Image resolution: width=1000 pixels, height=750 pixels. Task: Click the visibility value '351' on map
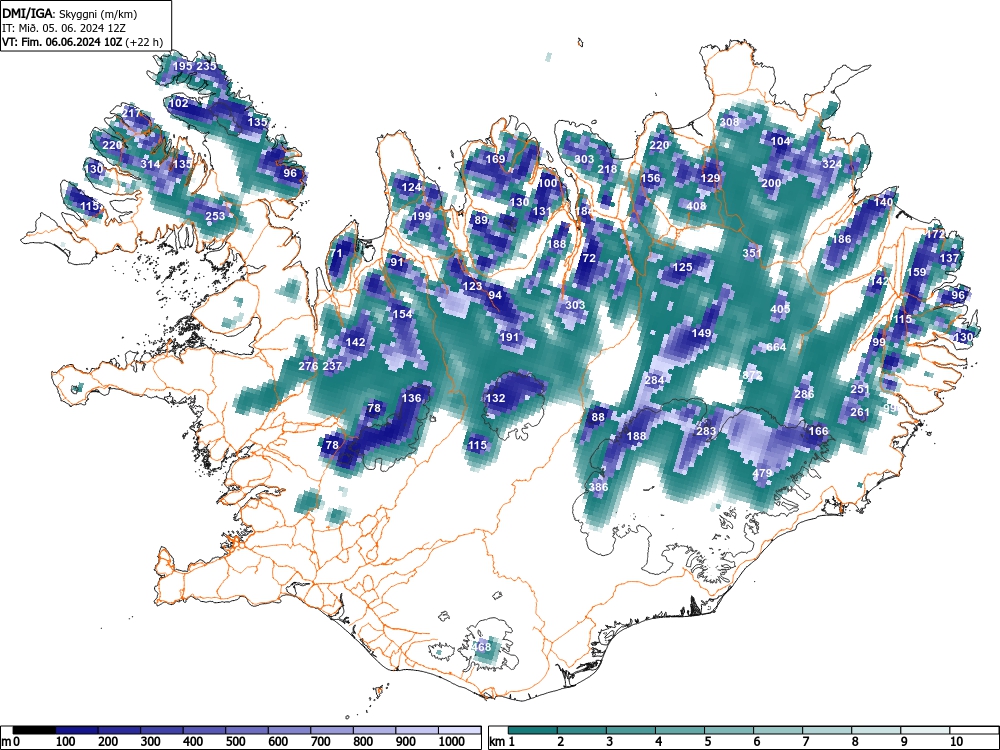coord(753,253)
